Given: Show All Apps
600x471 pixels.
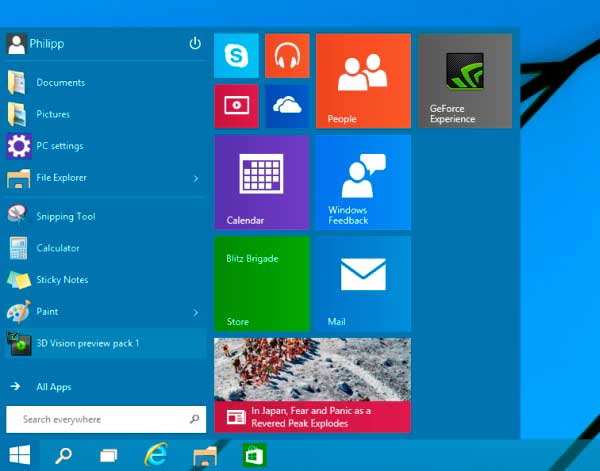Looking at the screenshot, I should [54, 387].
